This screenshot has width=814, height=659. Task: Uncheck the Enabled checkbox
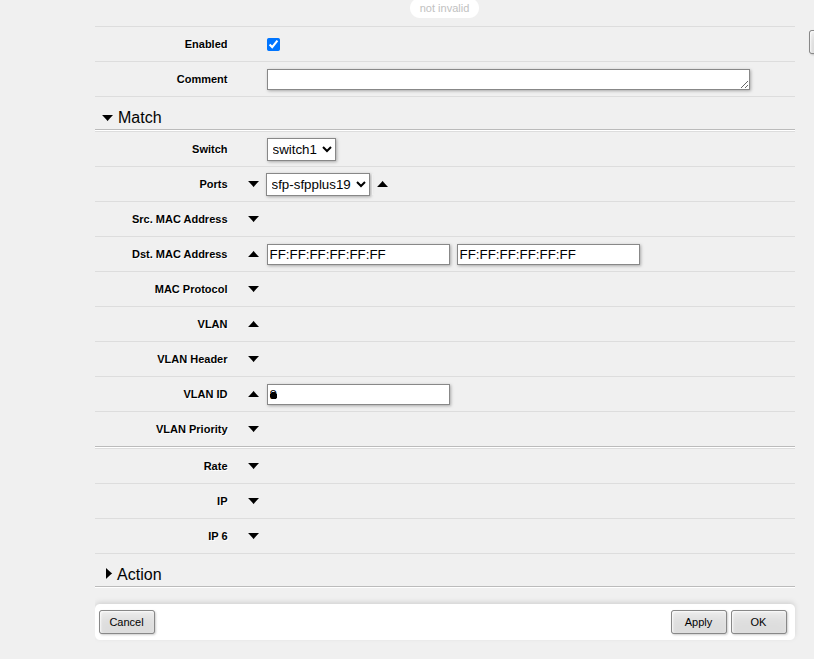[x=273, y=45]
